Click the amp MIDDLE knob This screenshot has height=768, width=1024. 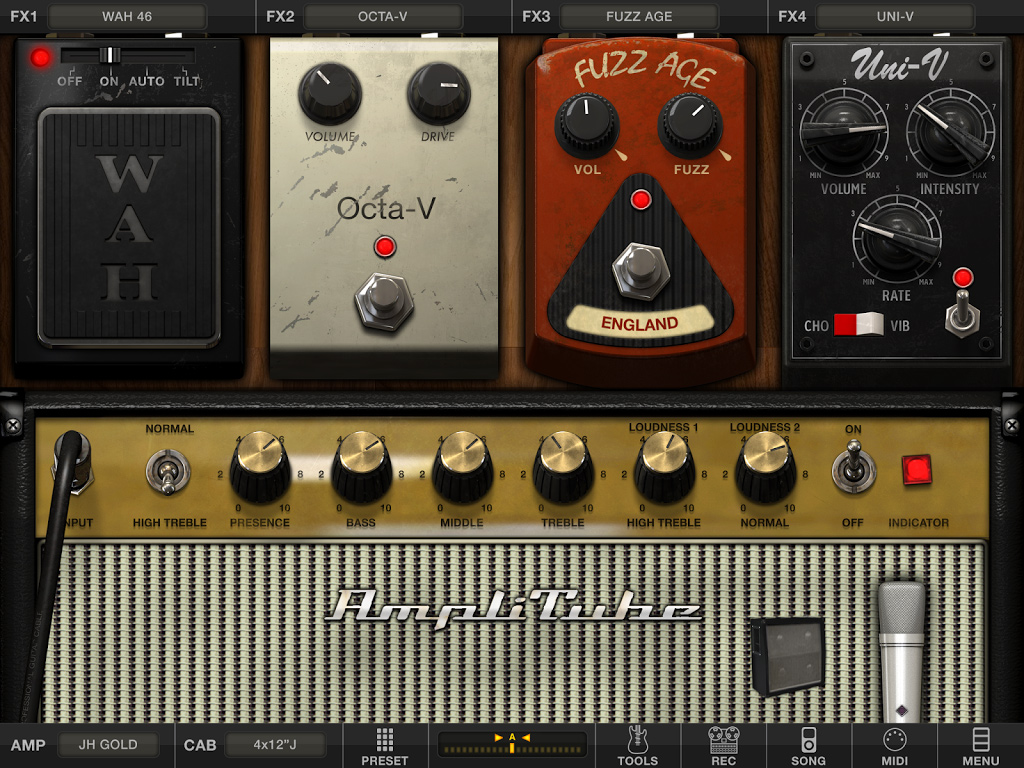[462, 466]
